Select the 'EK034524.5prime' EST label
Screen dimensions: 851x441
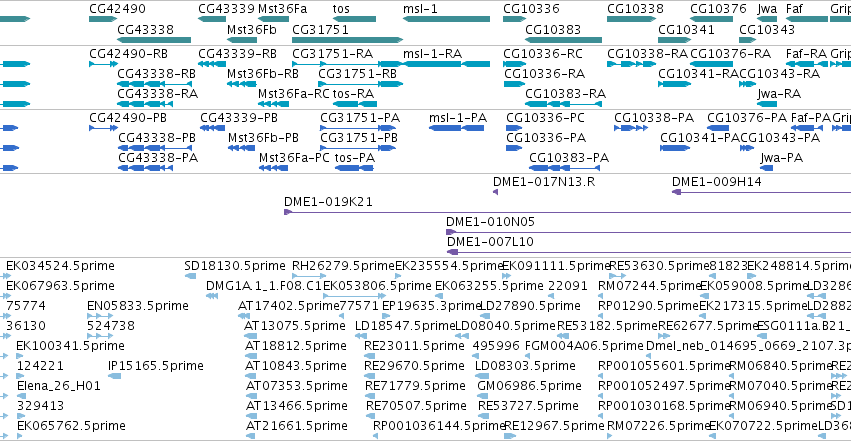(x=60, y=266)
